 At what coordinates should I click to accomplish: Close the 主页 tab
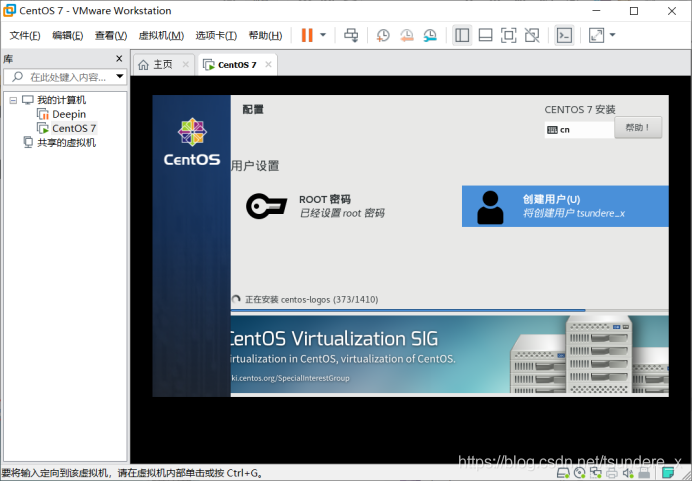tap(186, 64)
